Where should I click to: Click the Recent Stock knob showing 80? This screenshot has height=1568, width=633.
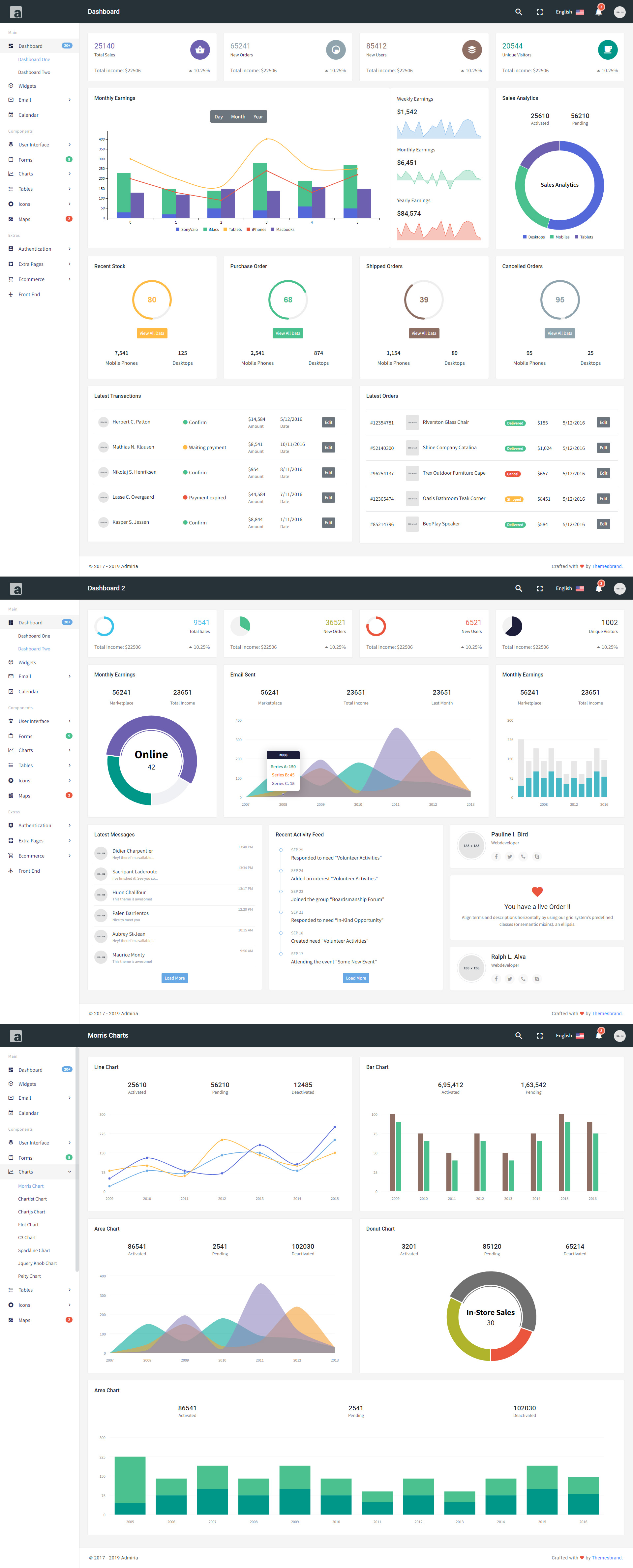(x=152, y=299)
